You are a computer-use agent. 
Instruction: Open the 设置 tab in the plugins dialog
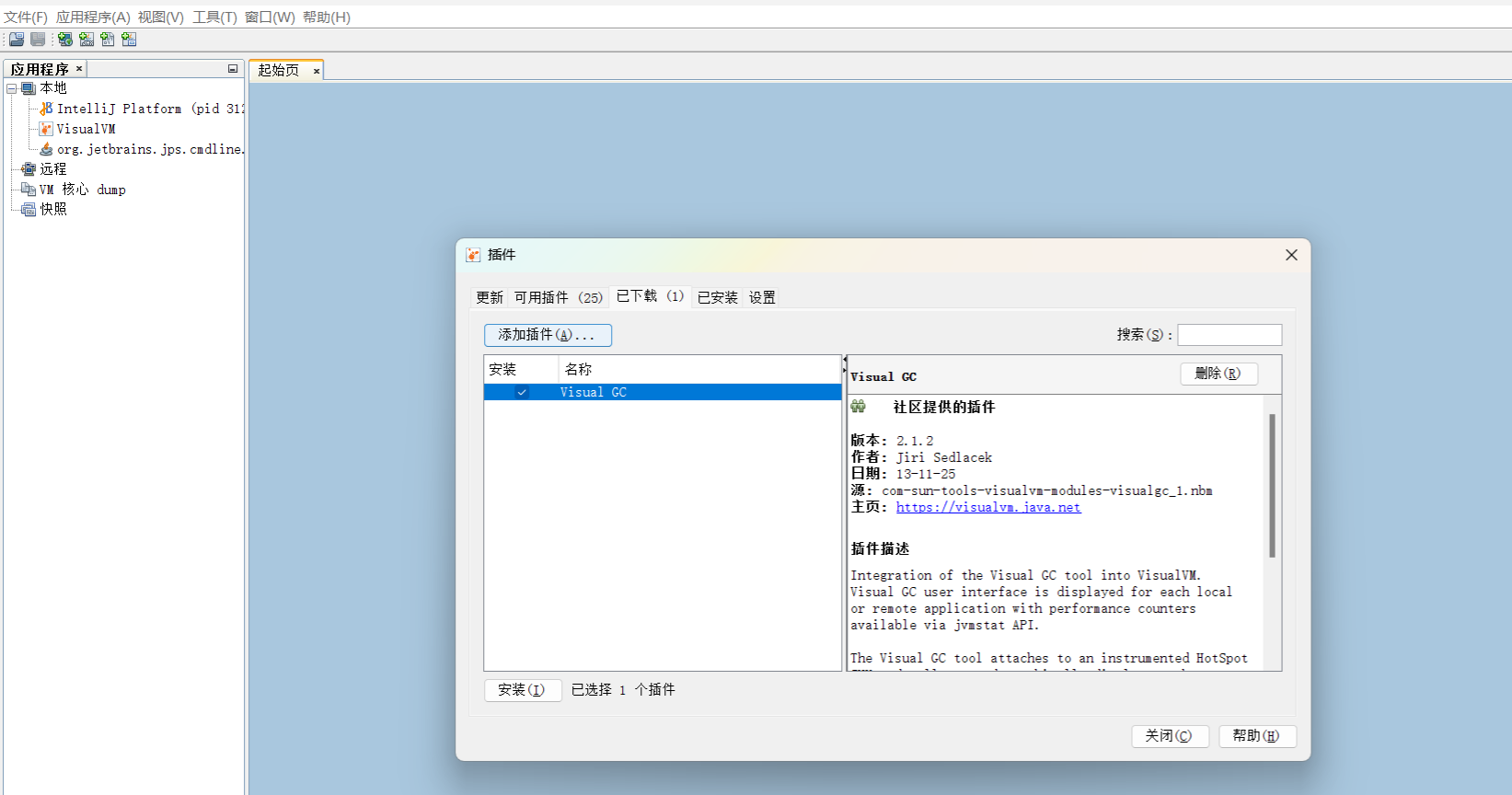(762, 297)
